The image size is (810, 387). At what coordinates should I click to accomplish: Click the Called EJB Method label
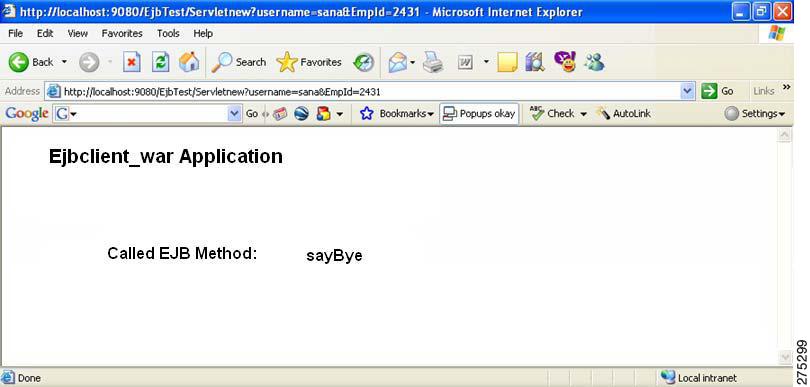(x=182, y=253)
